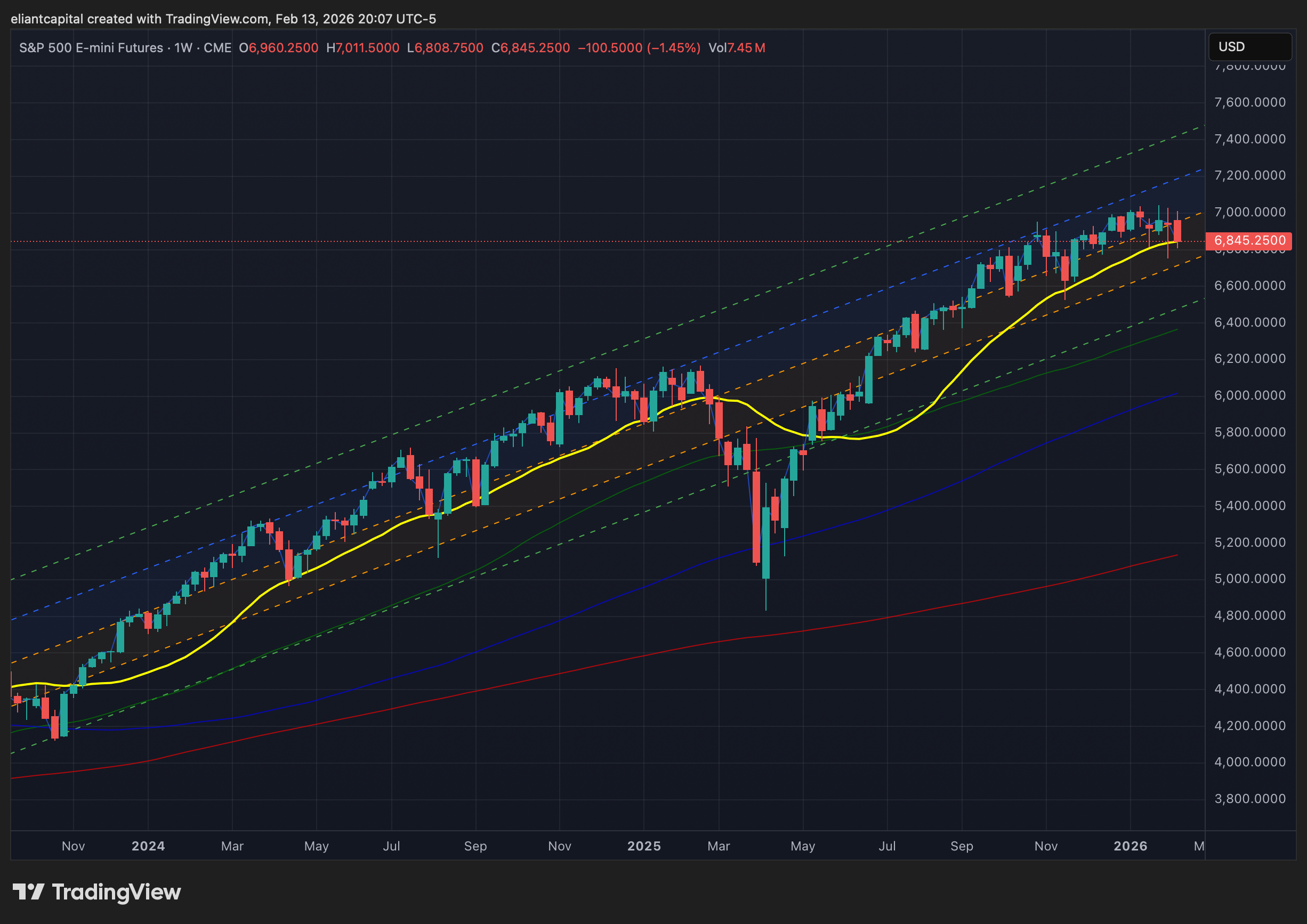Click the 3,800.0000 price scale label
Viewport: 1307px width, 924px height.
point(1249,799)
